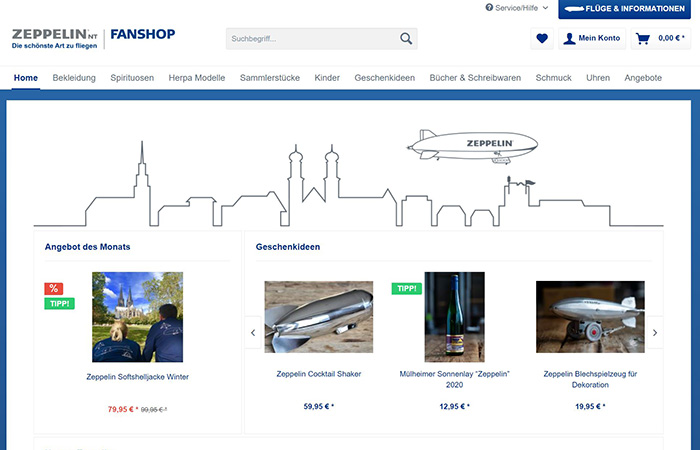Open the Schmuck category
Image resolution: width=700 pixels, height=450 pixels.
554,78
